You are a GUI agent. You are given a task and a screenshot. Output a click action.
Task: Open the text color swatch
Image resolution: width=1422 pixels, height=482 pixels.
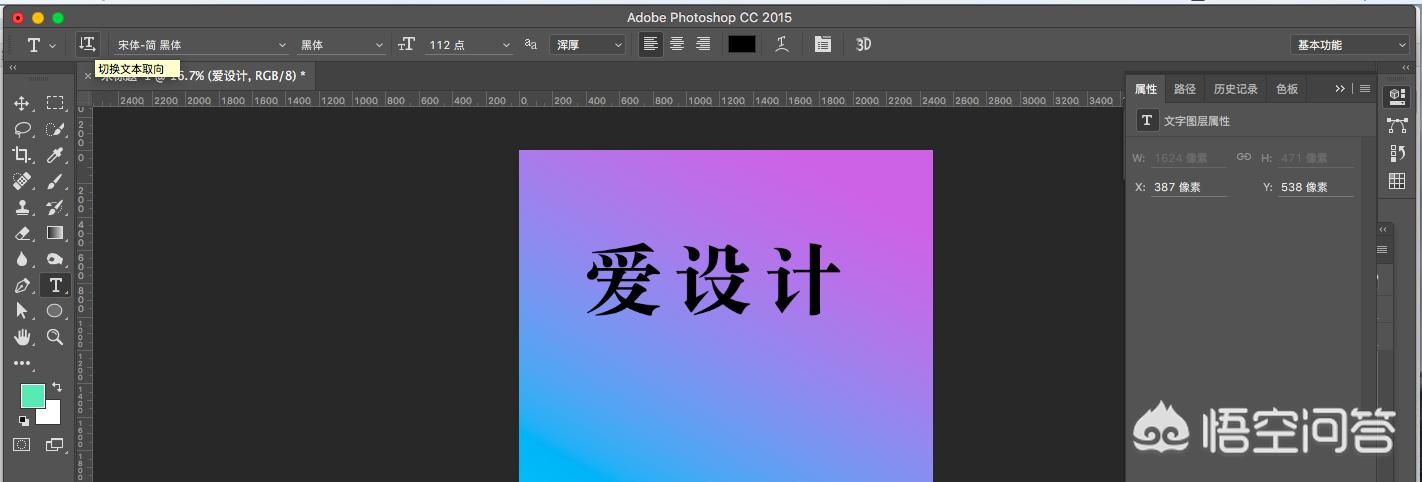click(742, 44)
